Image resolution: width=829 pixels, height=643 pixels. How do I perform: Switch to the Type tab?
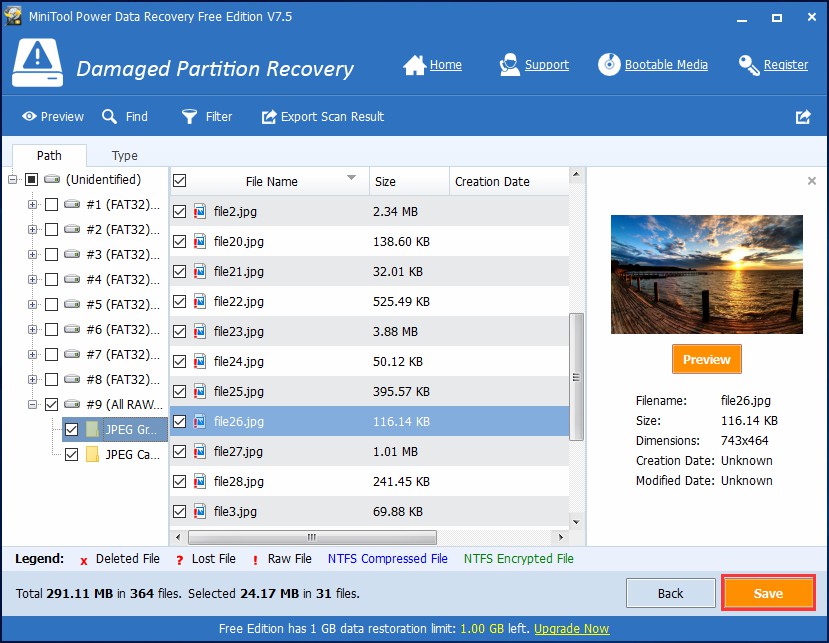click(124, 155)
